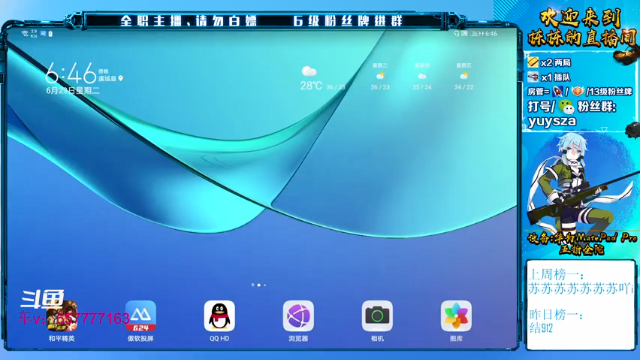This screenshot has width=640, height=360.
Task: Tap the date line under the clock
Action: 73,91
